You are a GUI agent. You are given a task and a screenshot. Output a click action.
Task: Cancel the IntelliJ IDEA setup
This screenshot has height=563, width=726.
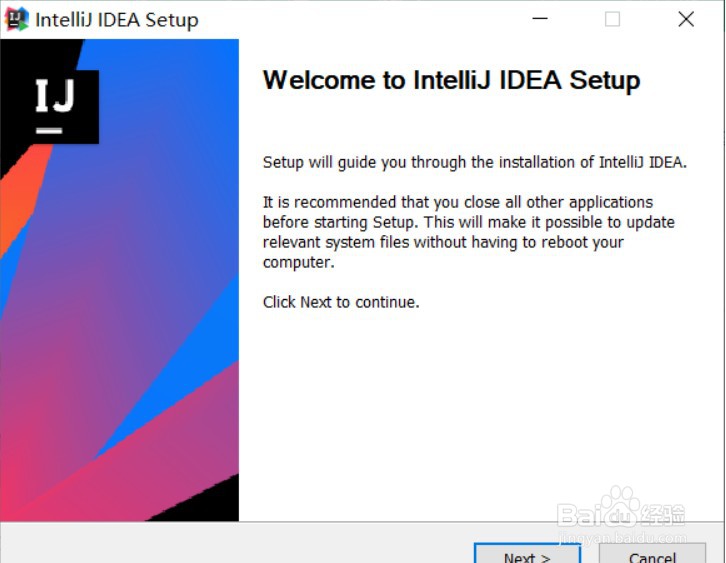pyautogui.click(x=652, y=554)
